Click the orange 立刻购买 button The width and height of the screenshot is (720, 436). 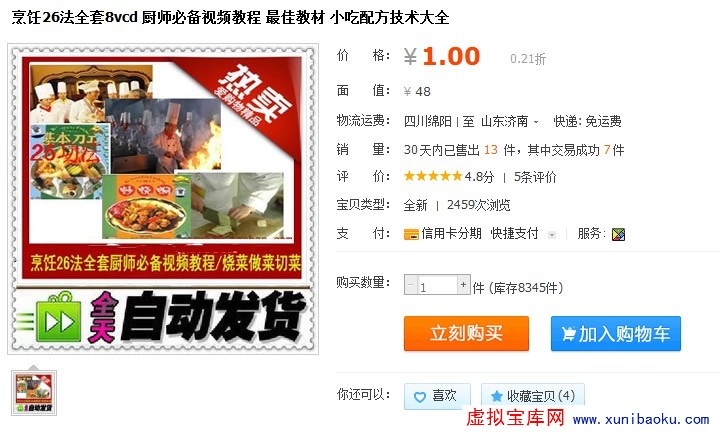pos(466,334)
